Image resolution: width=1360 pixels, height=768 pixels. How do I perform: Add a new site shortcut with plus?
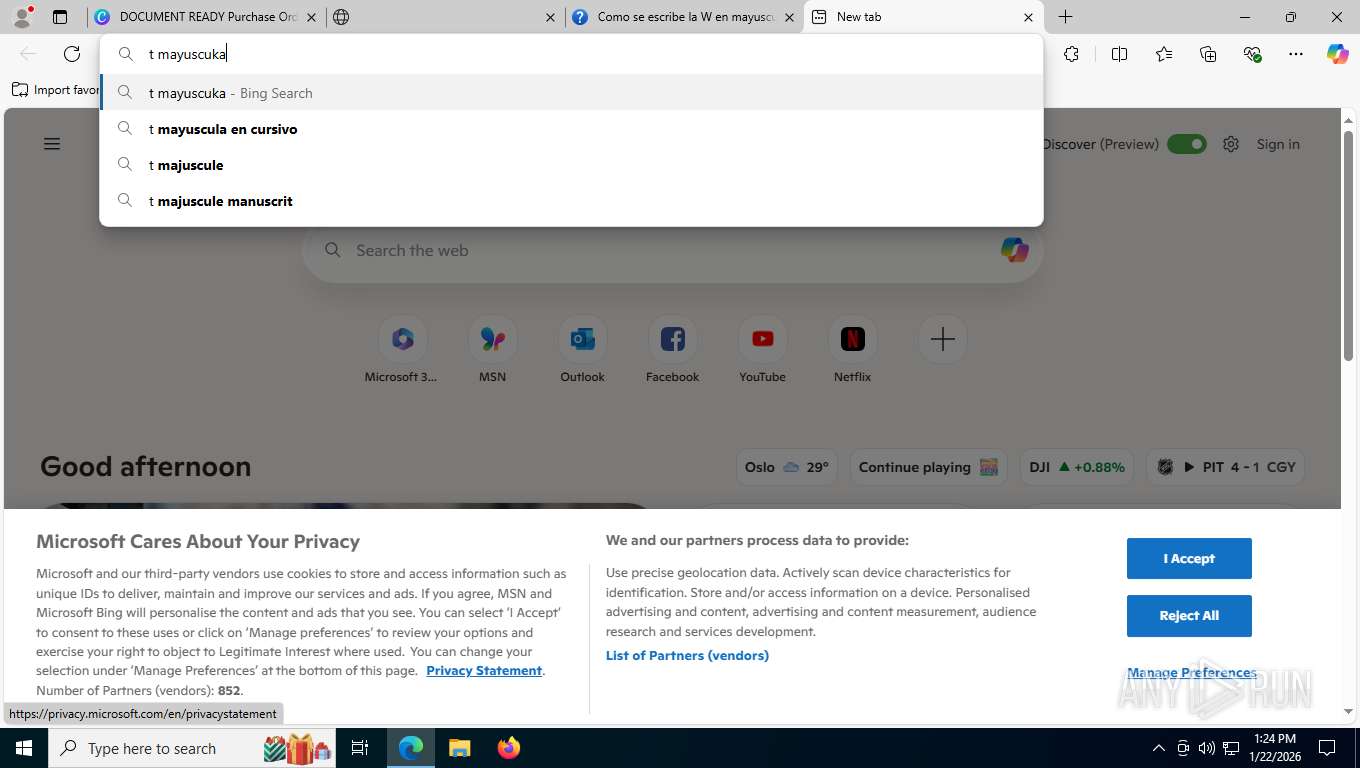tap(942, 340)
